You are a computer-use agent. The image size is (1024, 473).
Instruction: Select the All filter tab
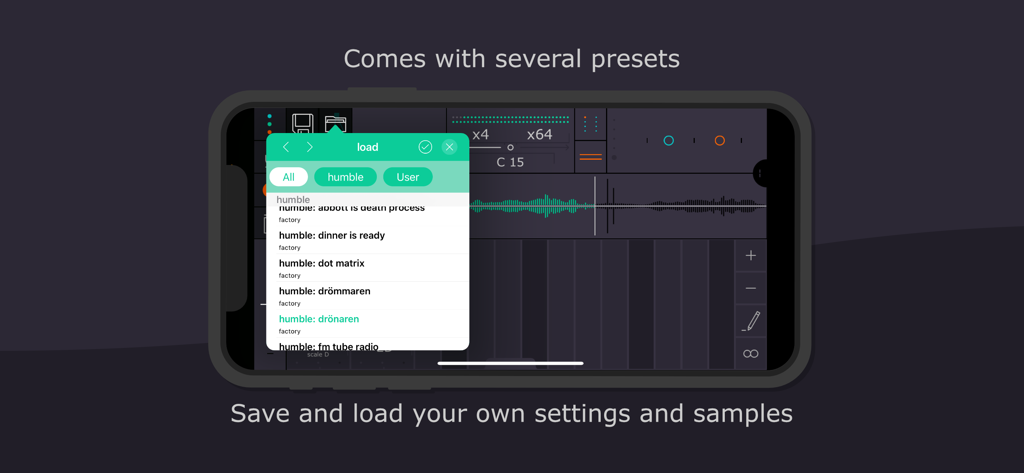[289, 177]
